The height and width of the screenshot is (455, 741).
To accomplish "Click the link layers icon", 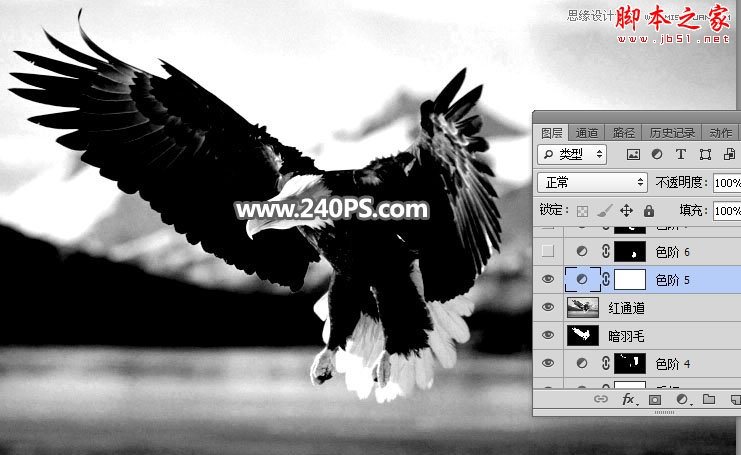I will (601, 399).
